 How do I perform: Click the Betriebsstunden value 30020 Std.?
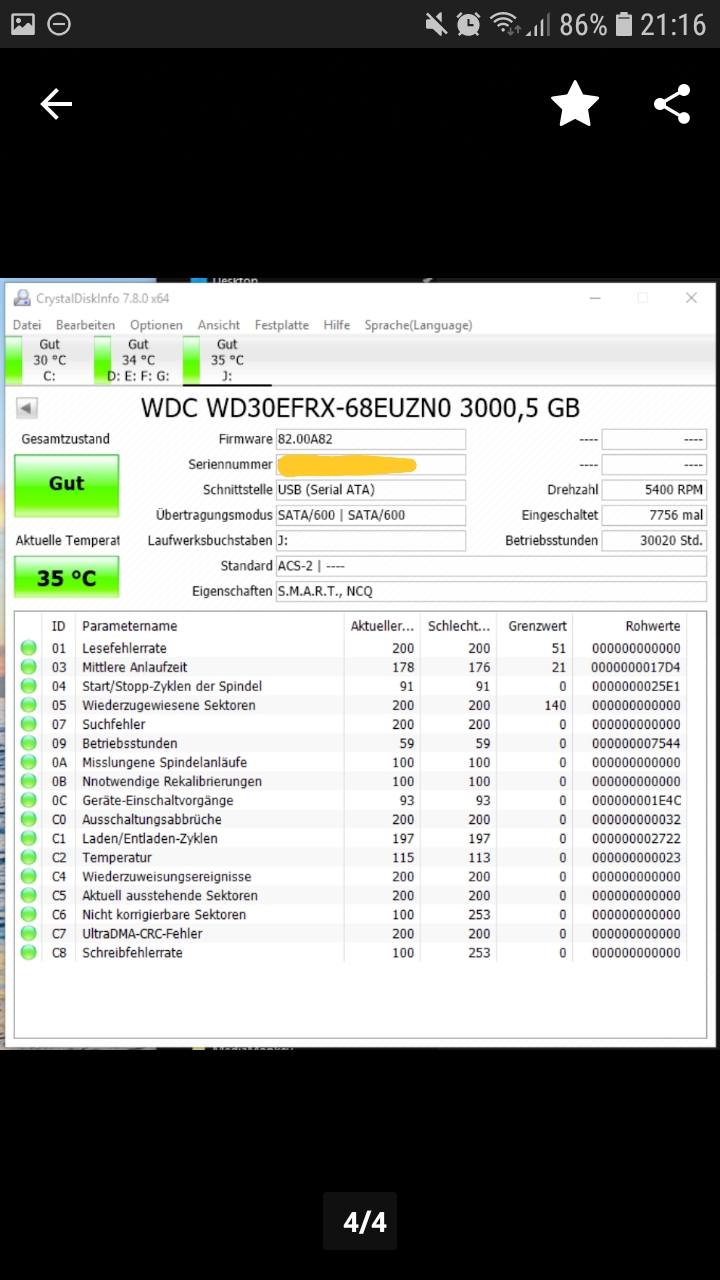[654, 540]
